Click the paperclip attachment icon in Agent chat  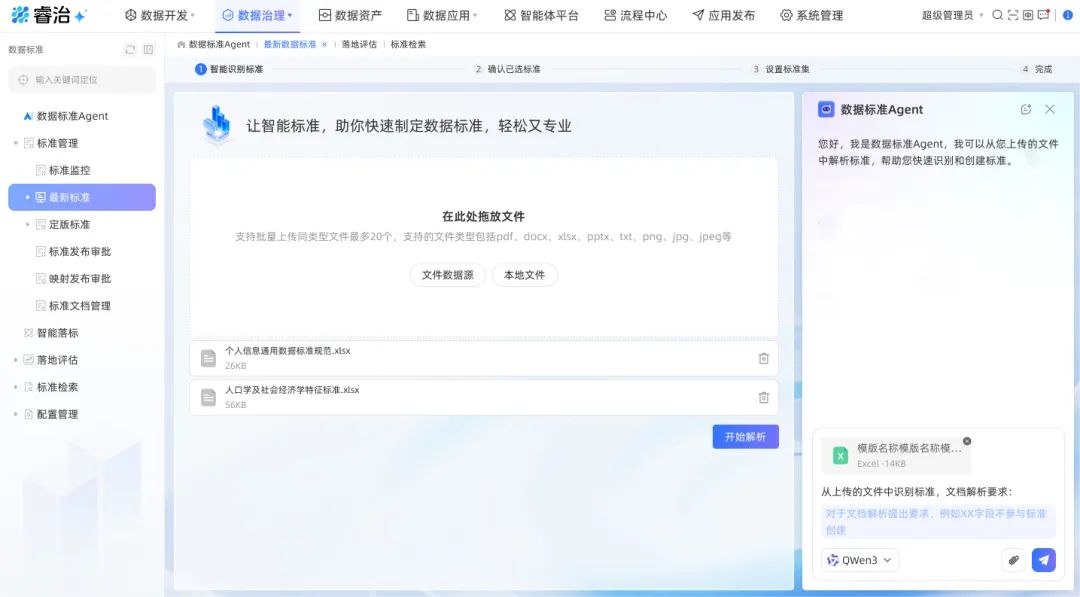click(x=1013, y=560)
